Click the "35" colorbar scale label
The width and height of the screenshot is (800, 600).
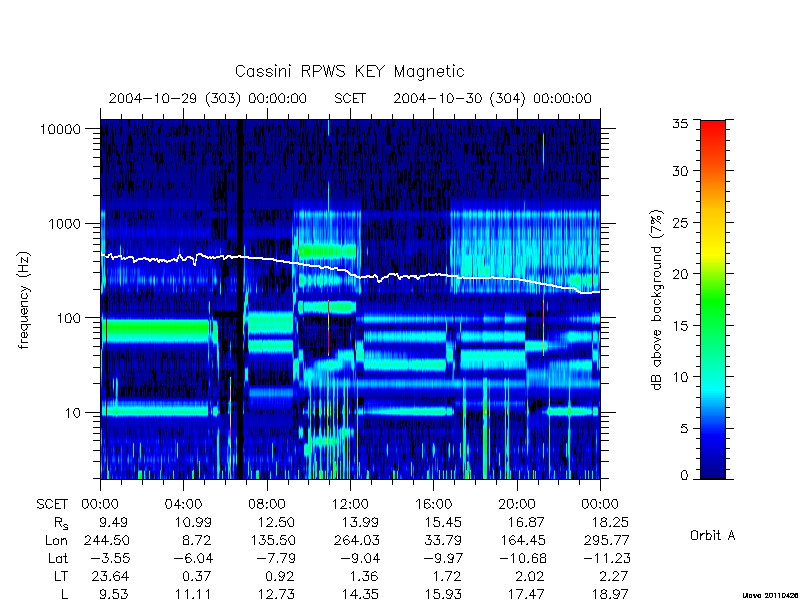point(680,124)
